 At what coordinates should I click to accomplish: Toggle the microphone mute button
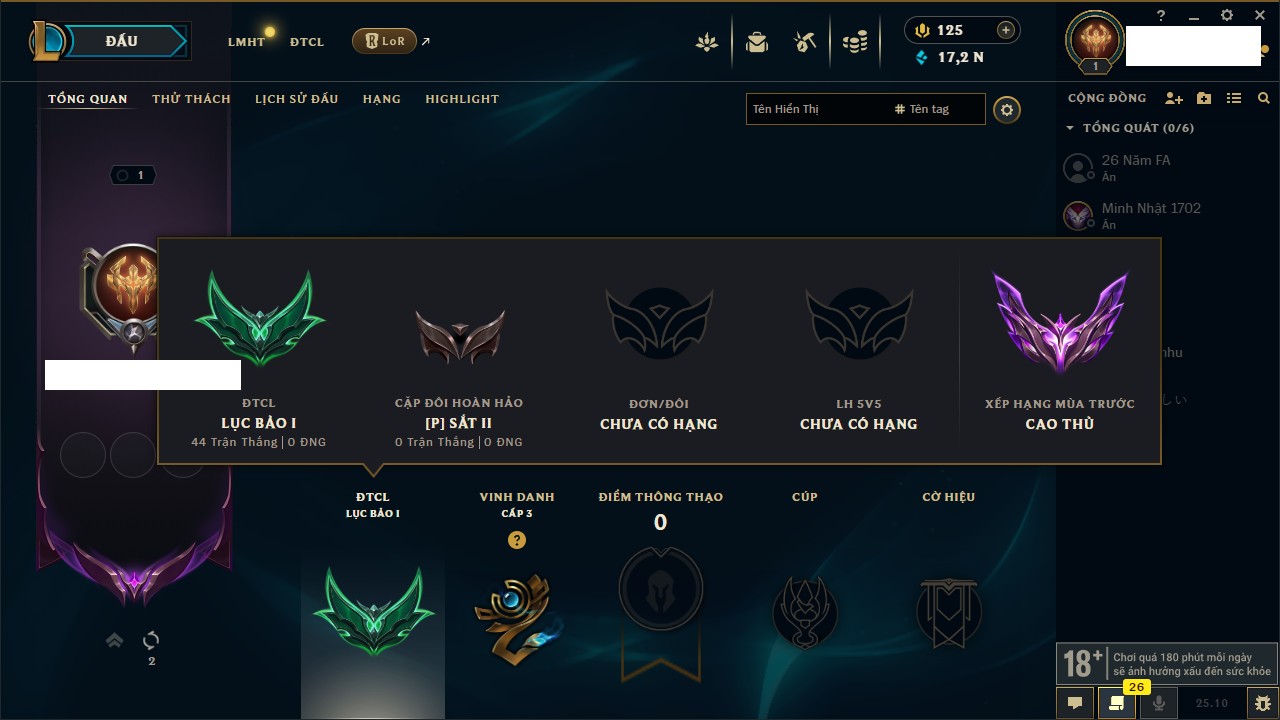pyautogui.click(x=1159, y=703)
